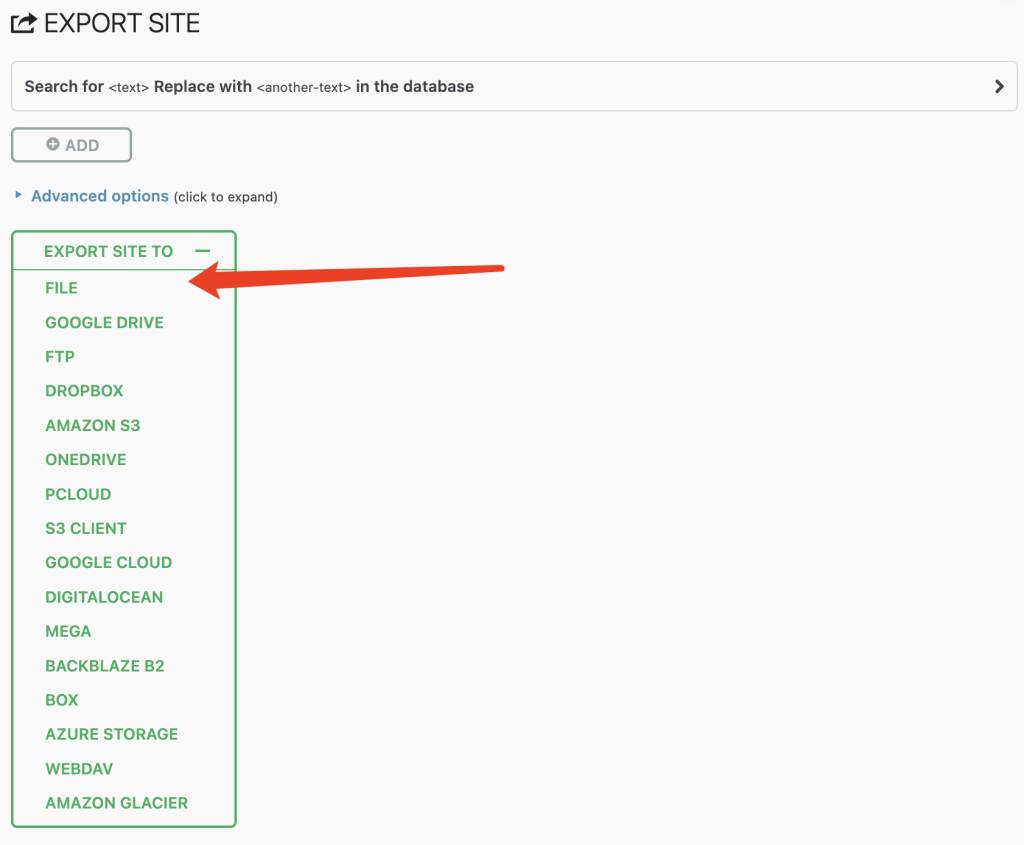Viewport: 1024px width, 845px height.
Task: Export the site to GOOGLE CLOUD
Action: pos(108,562)
